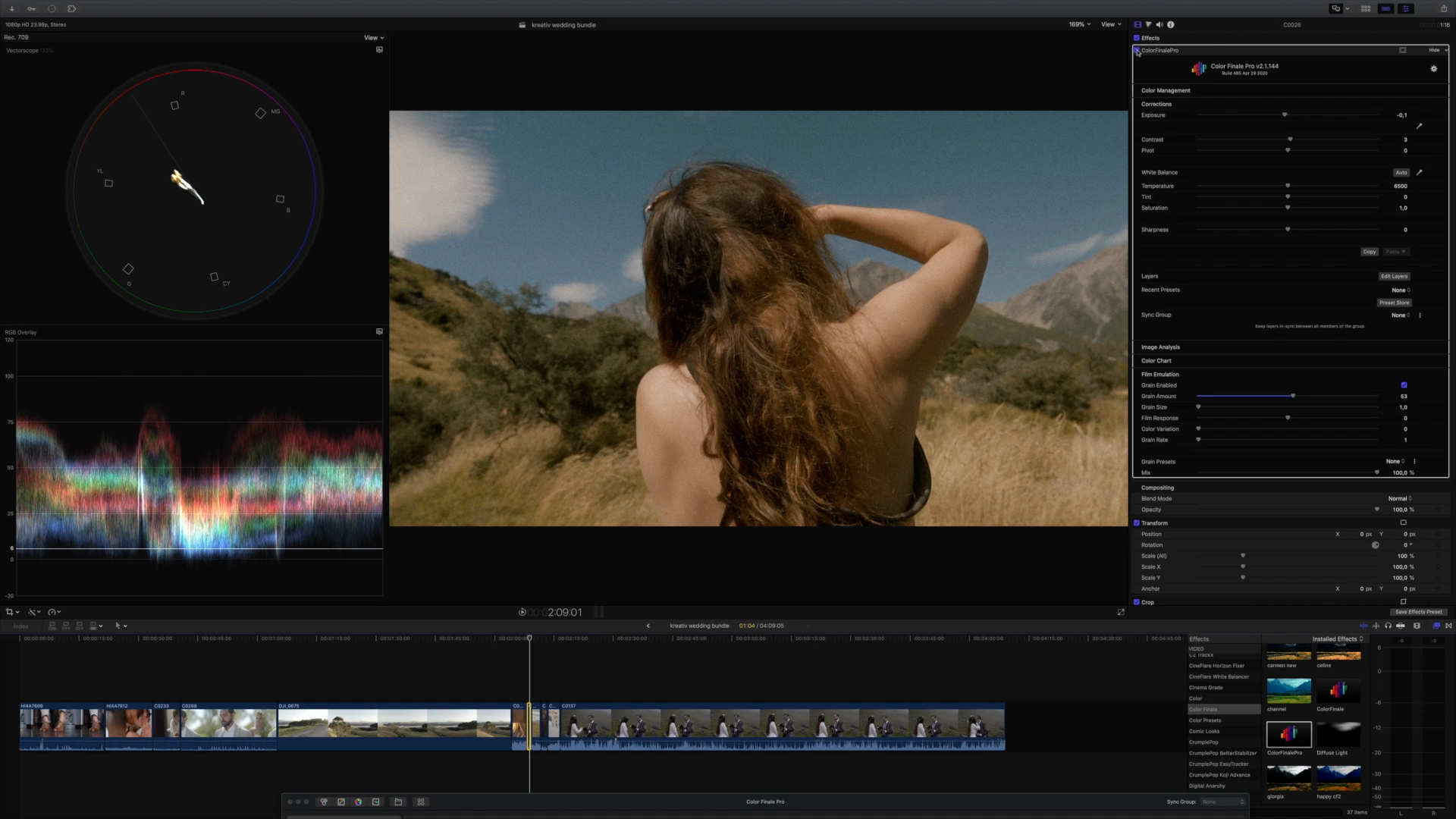Open vectorscope settings icon
The width and height of the screenshot is (1456, 819).
pyautogui.click(x=379, y=50)
